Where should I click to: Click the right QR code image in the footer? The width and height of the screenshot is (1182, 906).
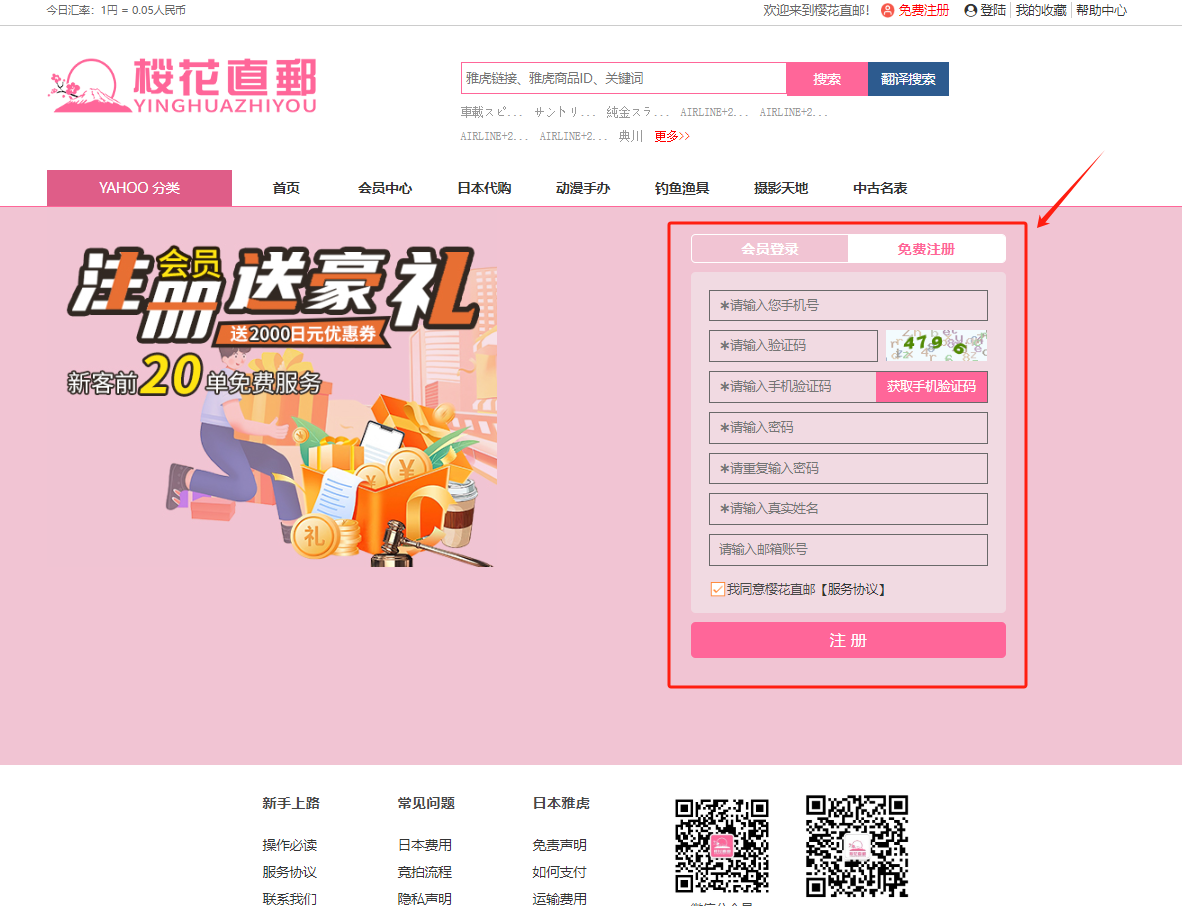855,846
